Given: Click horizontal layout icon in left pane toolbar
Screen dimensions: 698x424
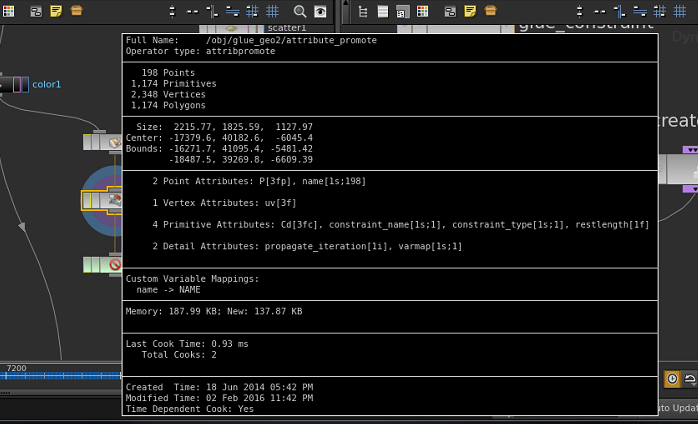Looking at the screenshot, I should point(192,12).
